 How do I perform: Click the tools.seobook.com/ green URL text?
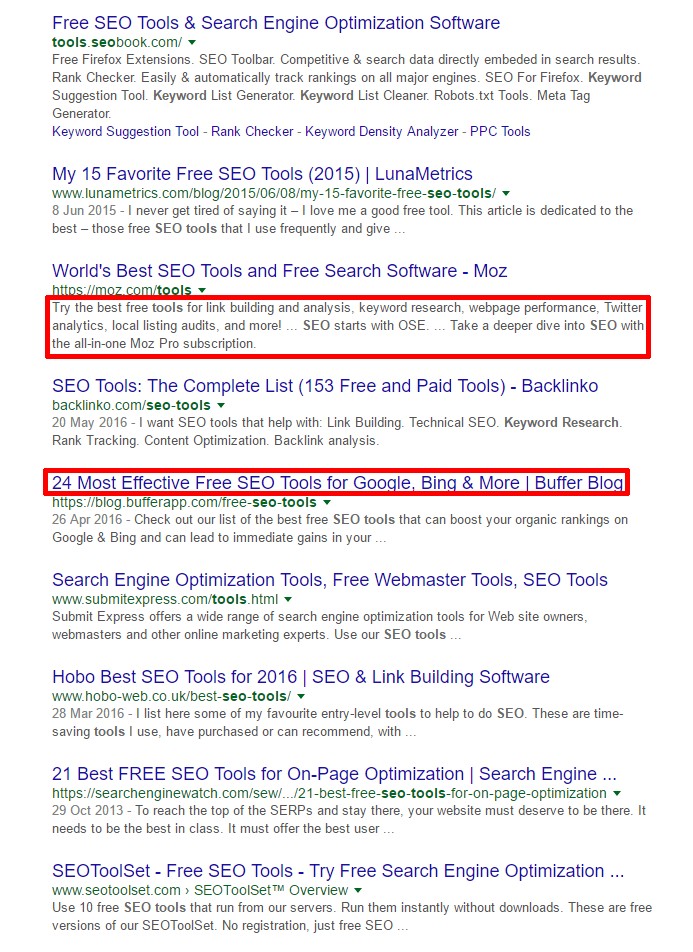(x=117, y=42)
